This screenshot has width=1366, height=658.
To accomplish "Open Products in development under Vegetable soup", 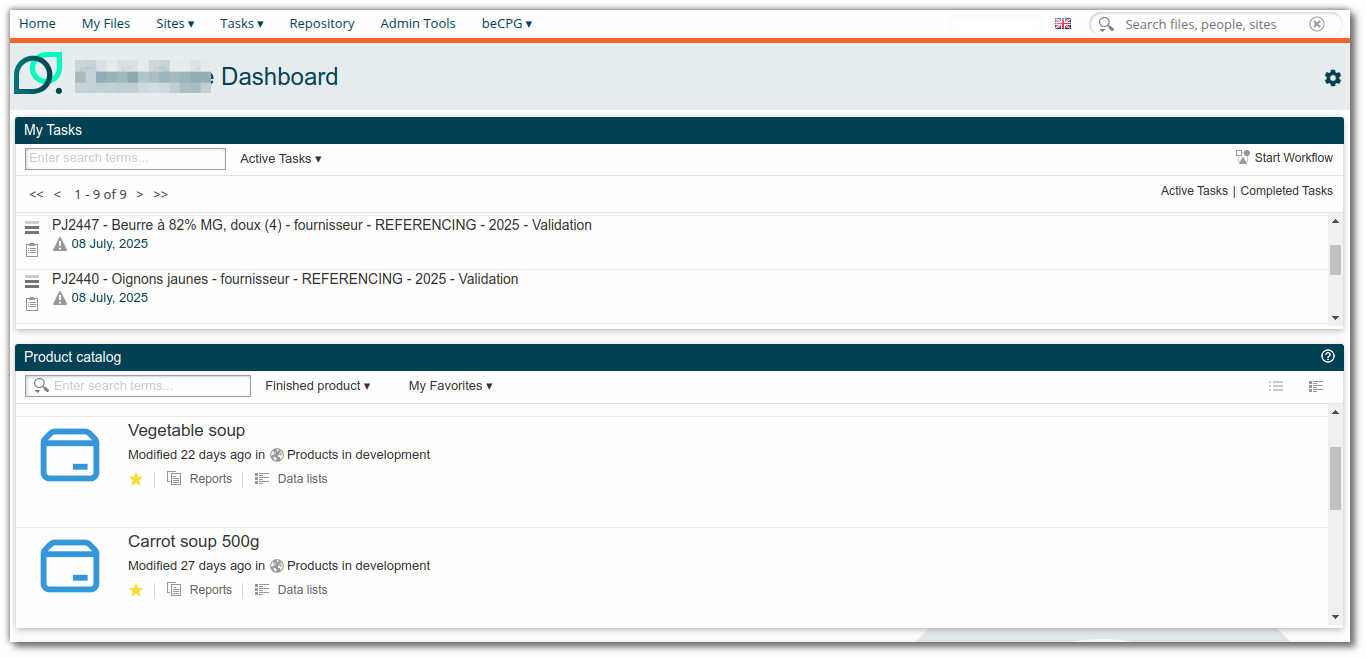I will coord(358,455).
